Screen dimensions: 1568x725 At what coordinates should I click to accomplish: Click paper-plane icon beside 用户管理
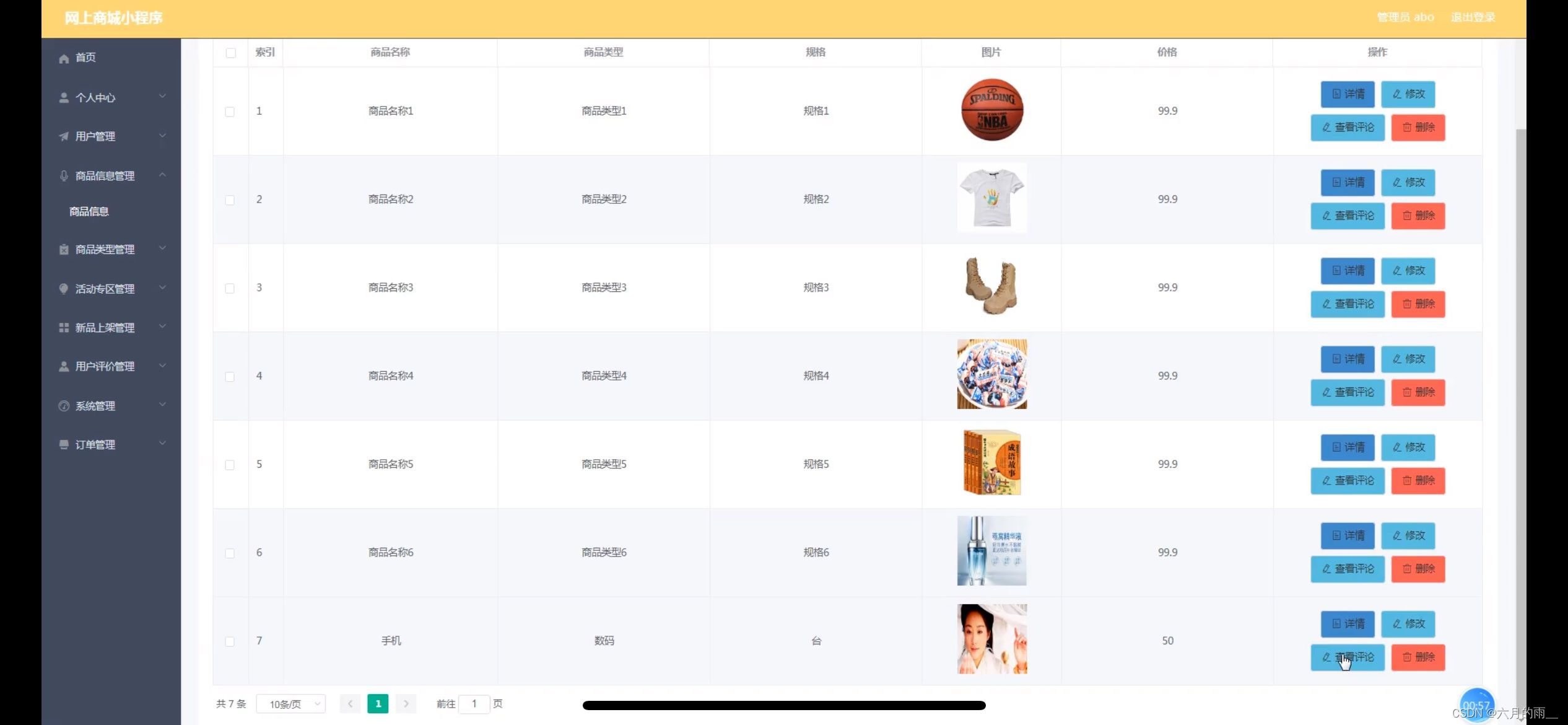64,136
